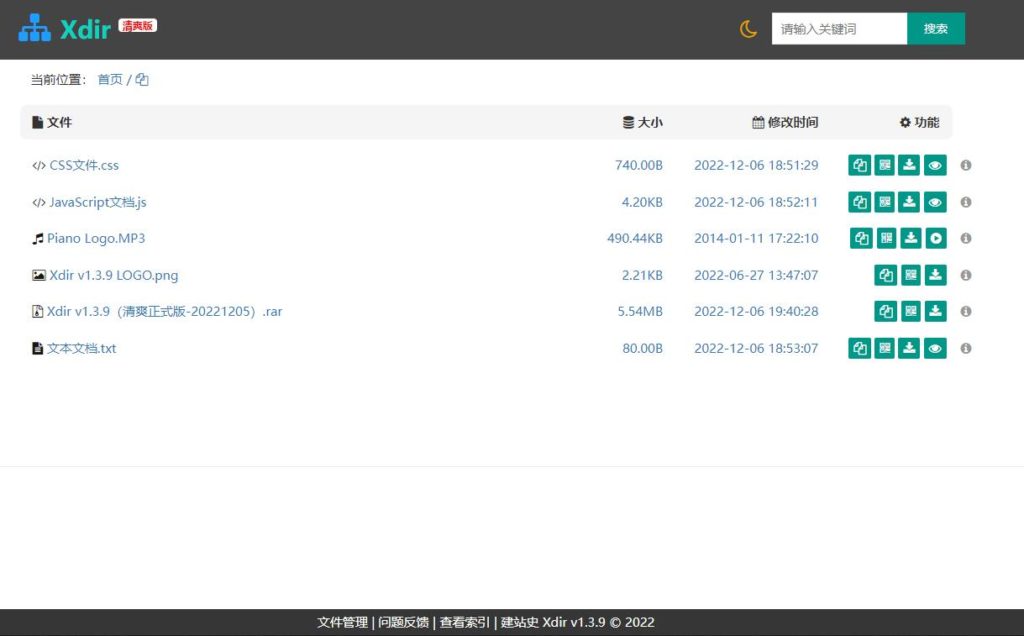Play the Piano Logo.MP3 audio
This screenshot has width=1024, height=636.
click(935, 238)
